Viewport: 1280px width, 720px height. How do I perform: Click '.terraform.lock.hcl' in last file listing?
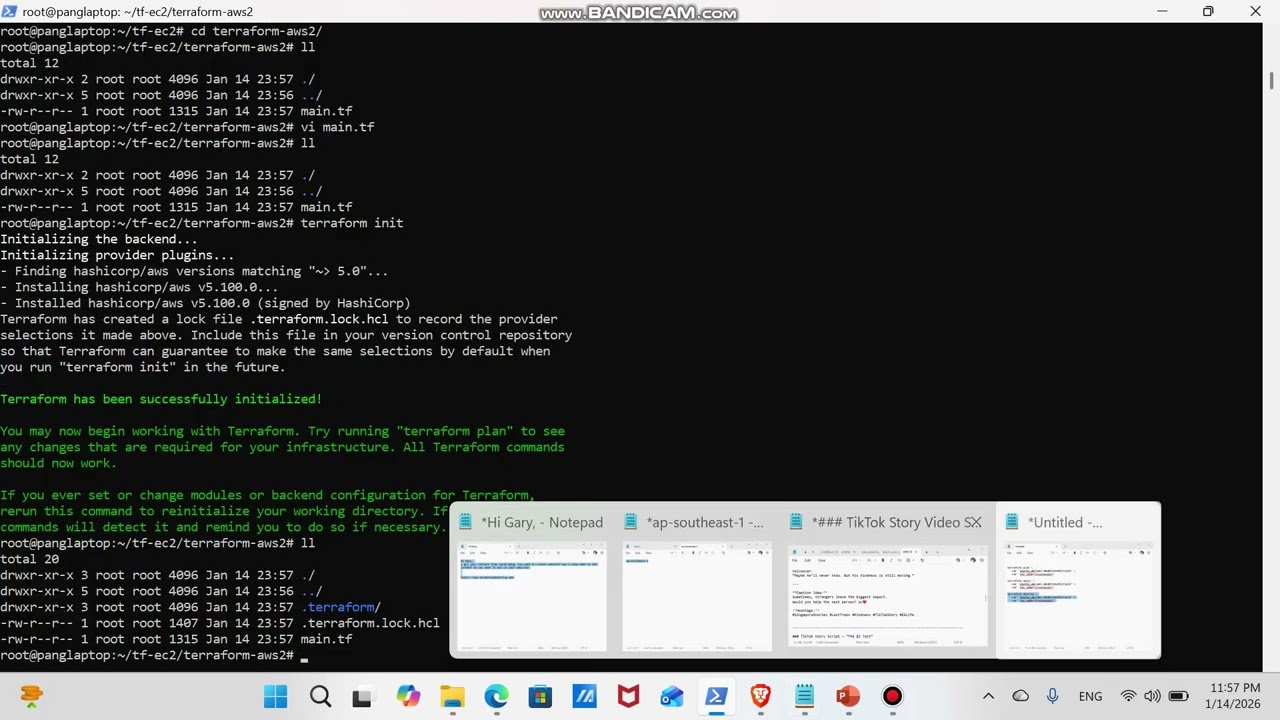[370, 623]
